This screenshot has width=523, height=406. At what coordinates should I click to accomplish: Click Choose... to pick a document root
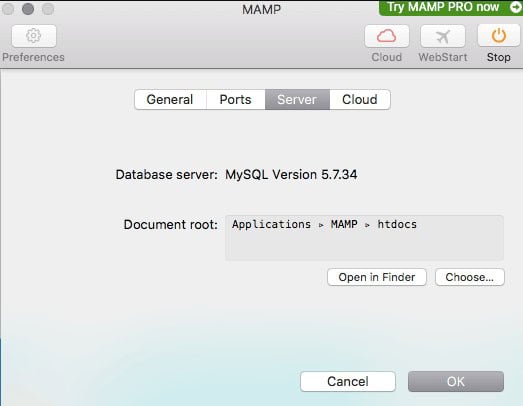470,277
